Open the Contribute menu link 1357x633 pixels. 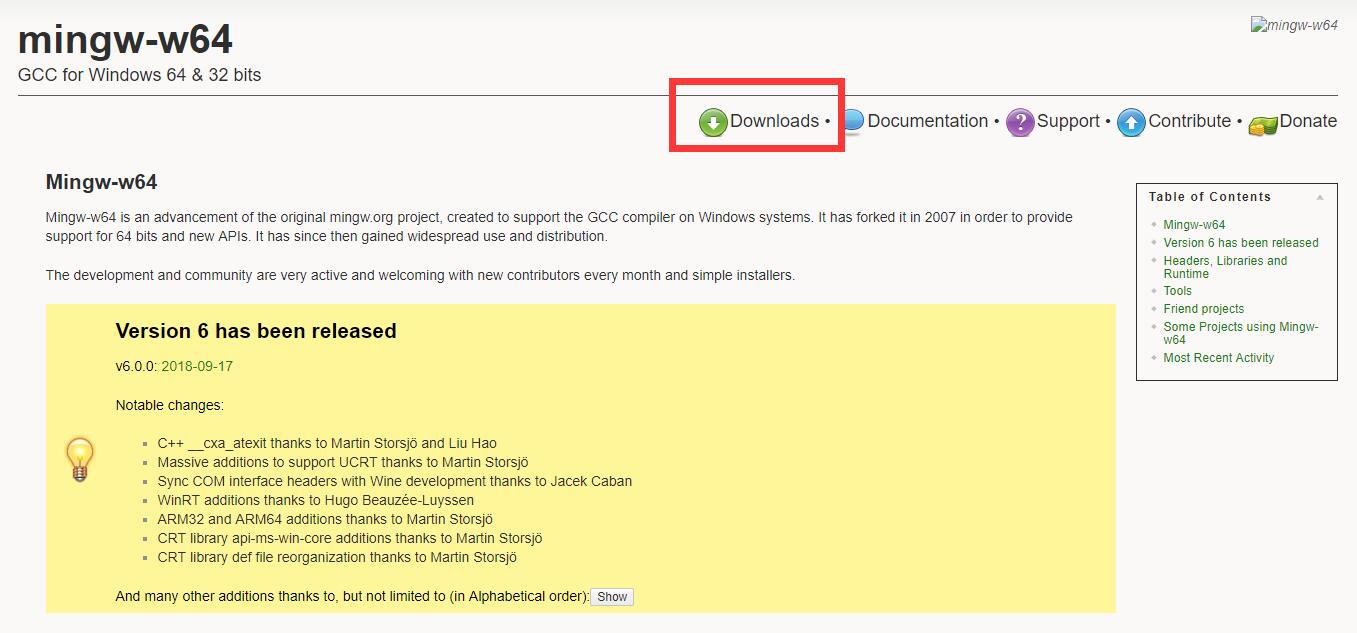click(1189, 121)
